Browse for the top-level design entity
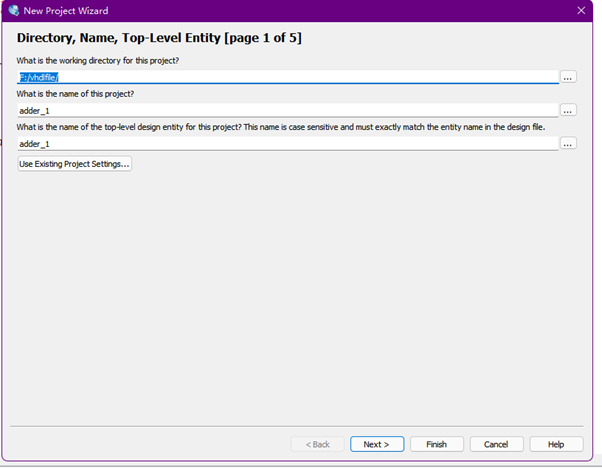Screen dimensions: 602x468 tap(568, 144)
